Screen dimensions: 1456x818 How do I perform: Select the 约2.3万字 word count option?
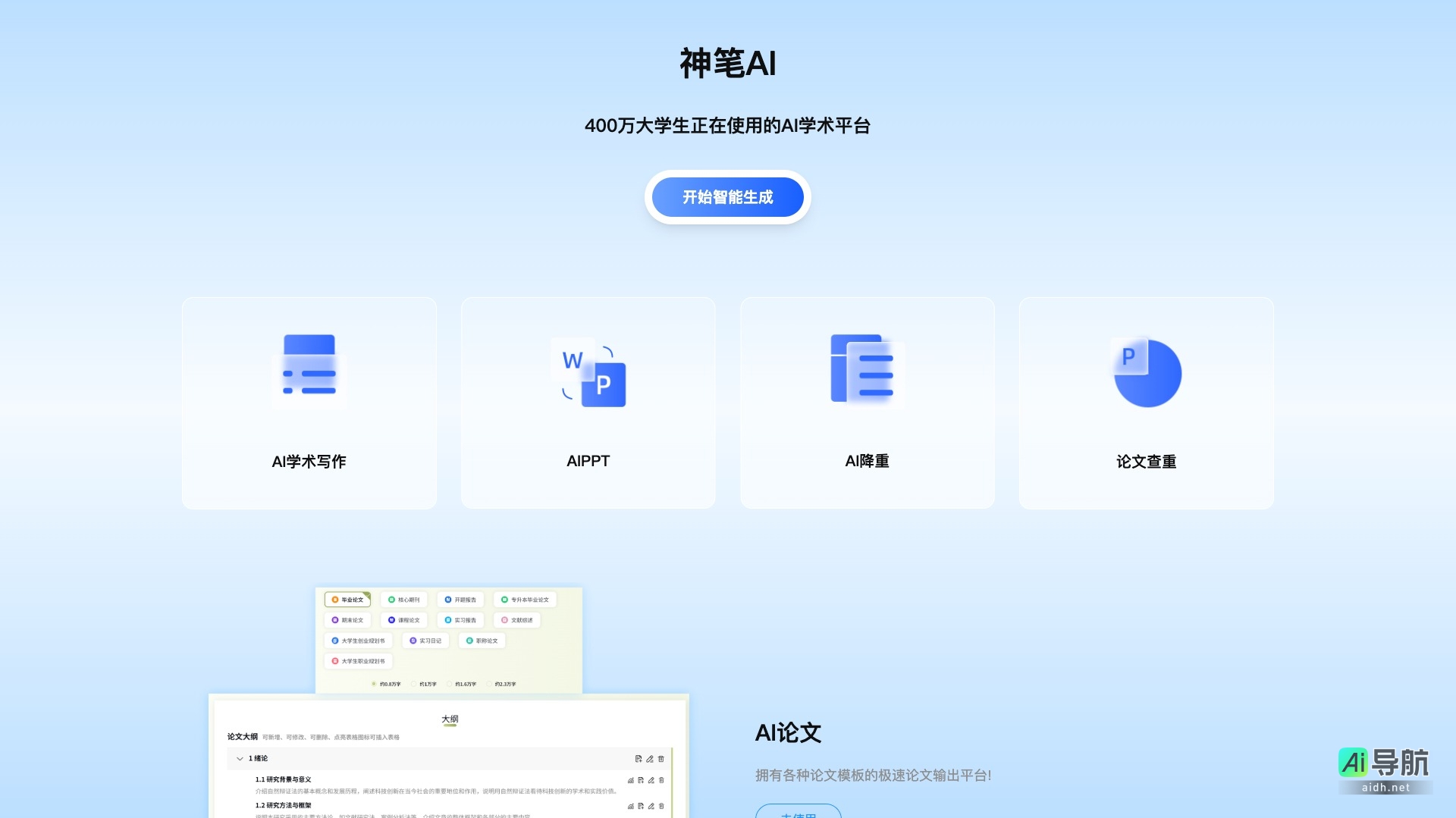tap(504, 684)
